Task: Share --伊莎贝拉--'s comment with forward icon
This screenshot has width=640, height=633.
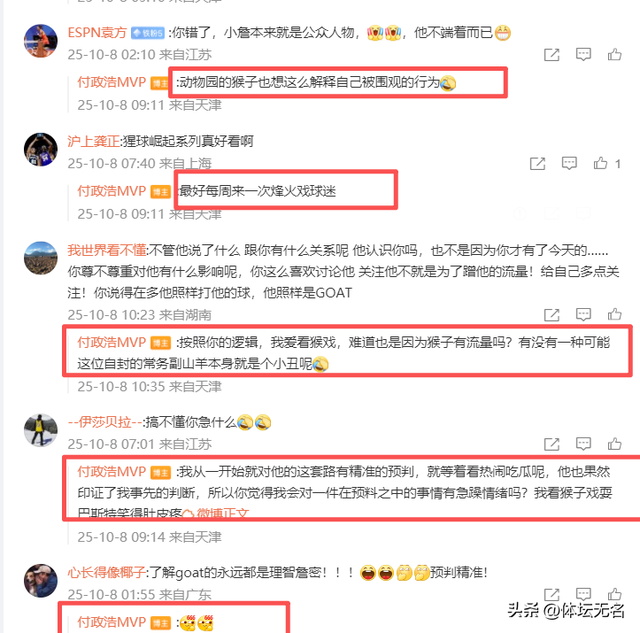Action: (x=551, y=444)
